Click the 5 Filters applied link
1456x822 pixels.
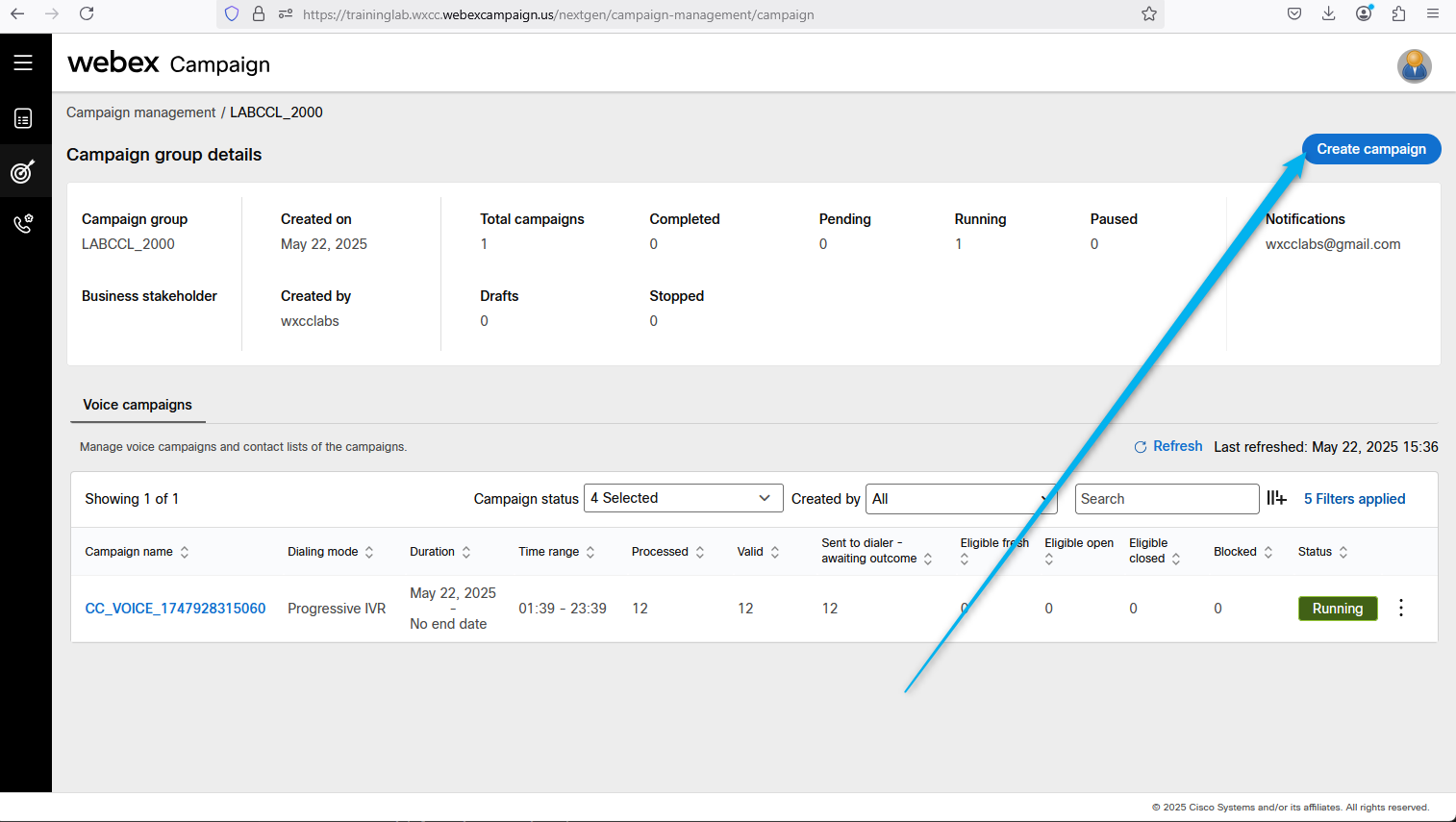[x=1354, y=499]
